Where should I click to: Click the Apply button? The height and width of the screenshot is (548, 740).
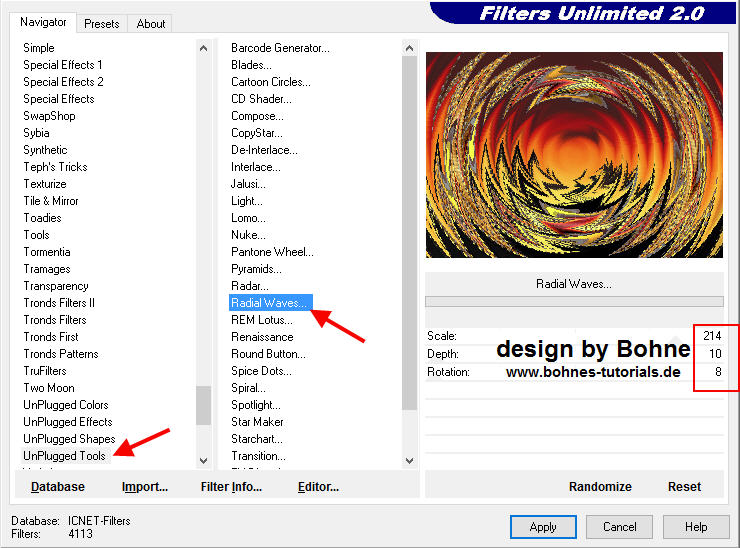point(543,527)
